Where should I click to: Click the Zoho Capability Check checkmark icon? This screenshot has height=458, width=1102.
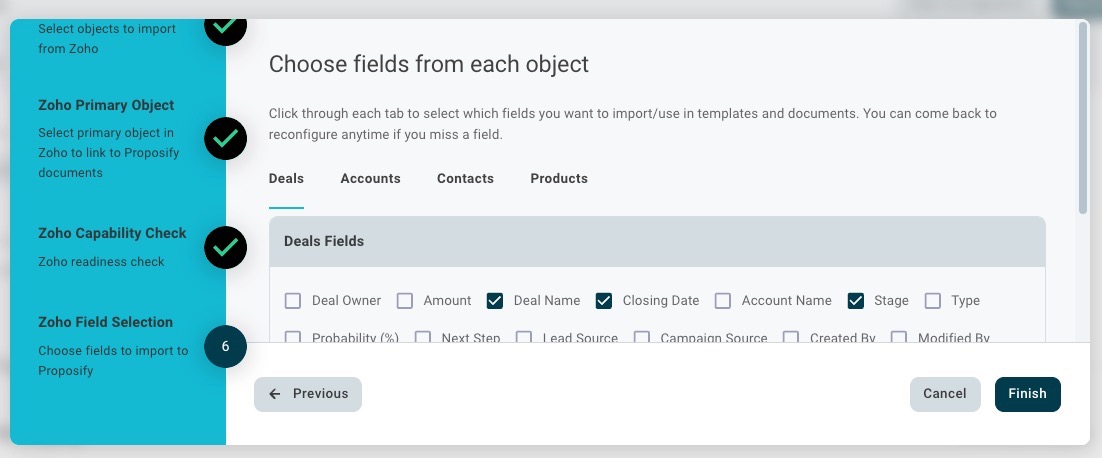coord(225,247)
